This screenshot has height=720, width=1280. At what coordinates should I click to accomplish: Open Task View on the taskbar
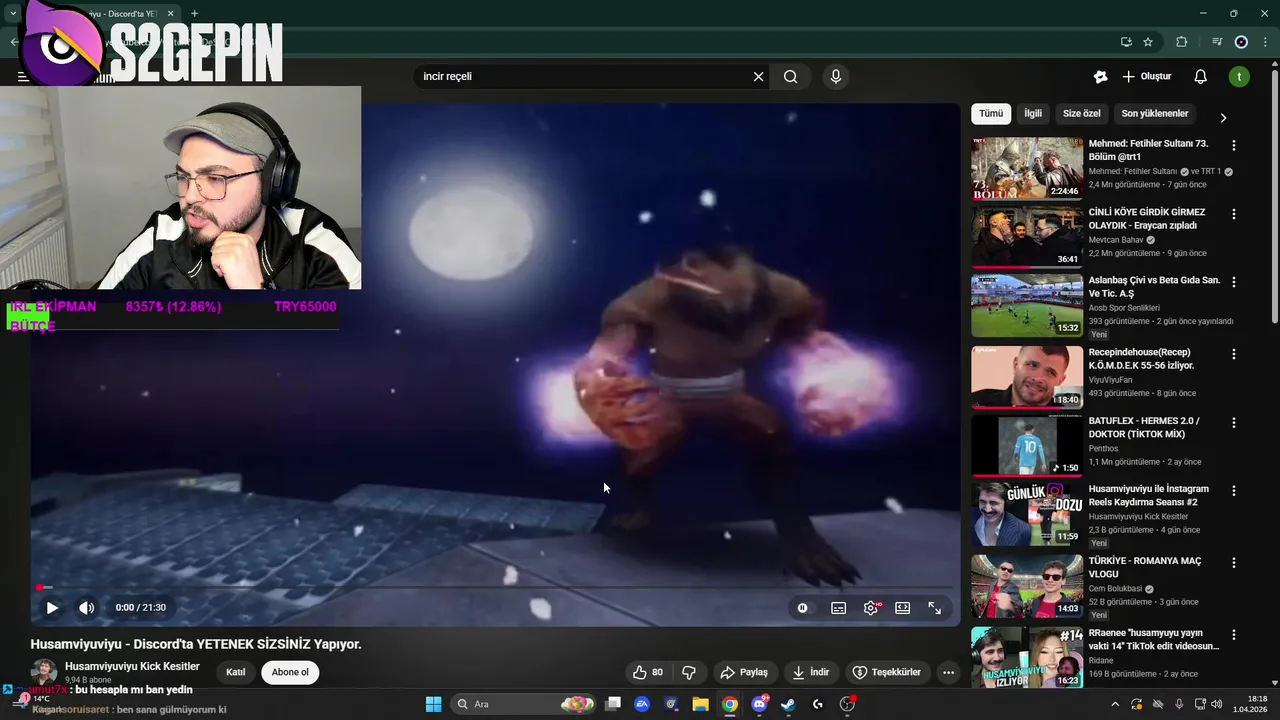pos(613,704)
